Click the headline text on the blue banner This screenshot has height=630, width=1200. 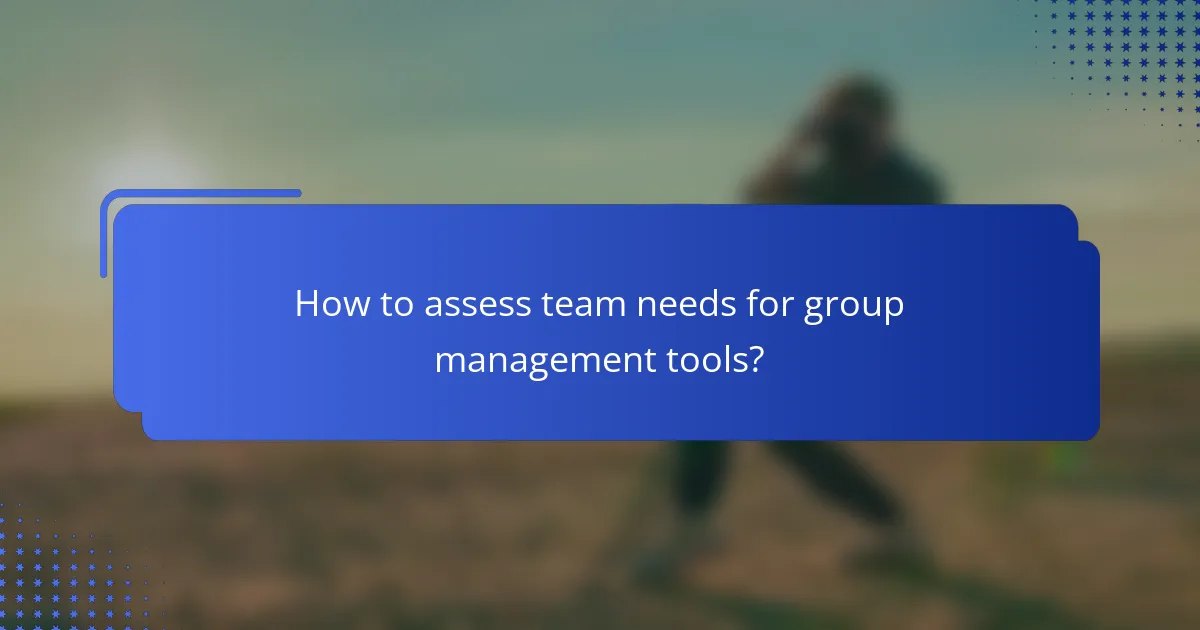(x=600, y=330)
